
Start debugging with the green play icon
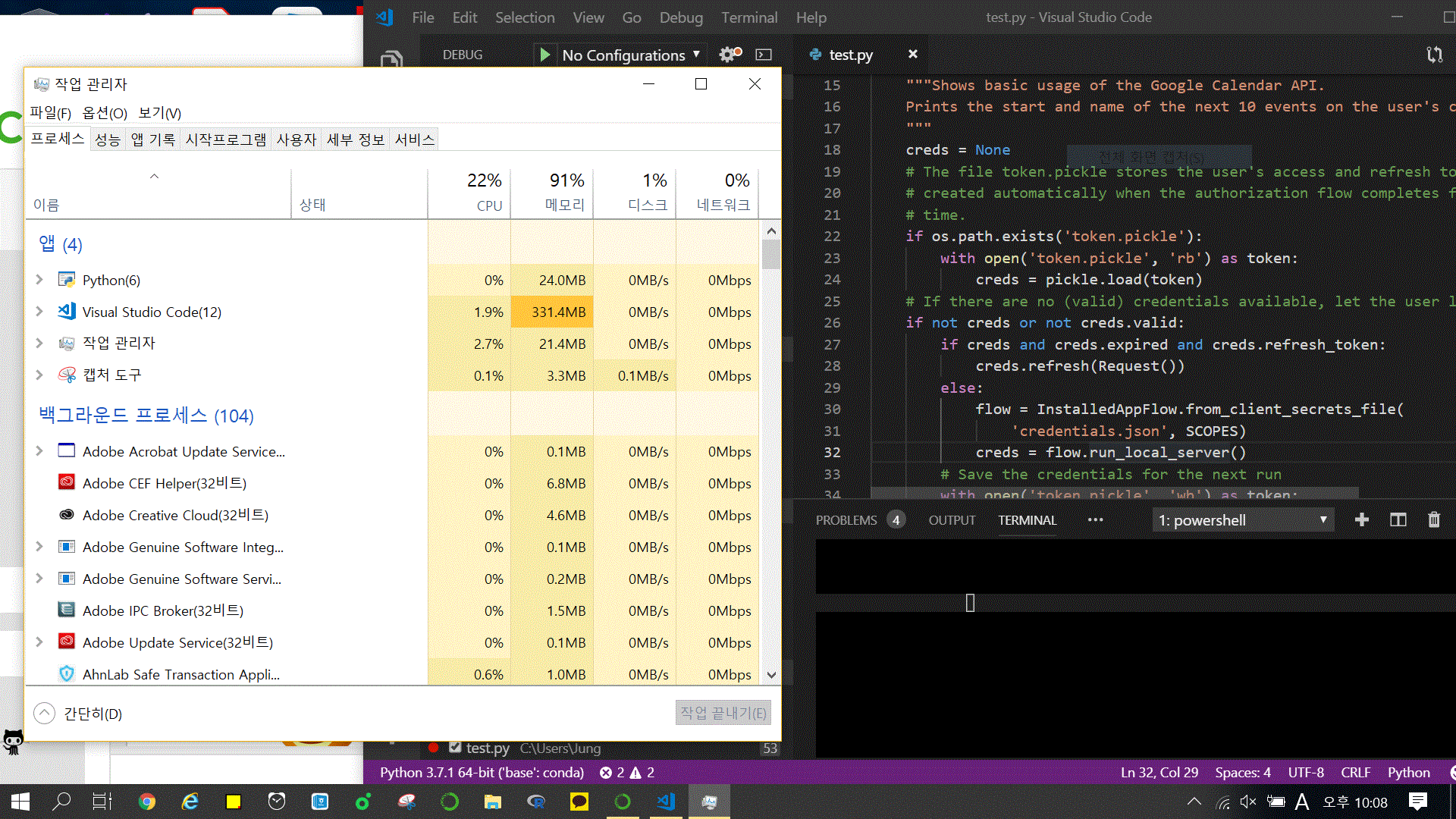tap(544, 55)
